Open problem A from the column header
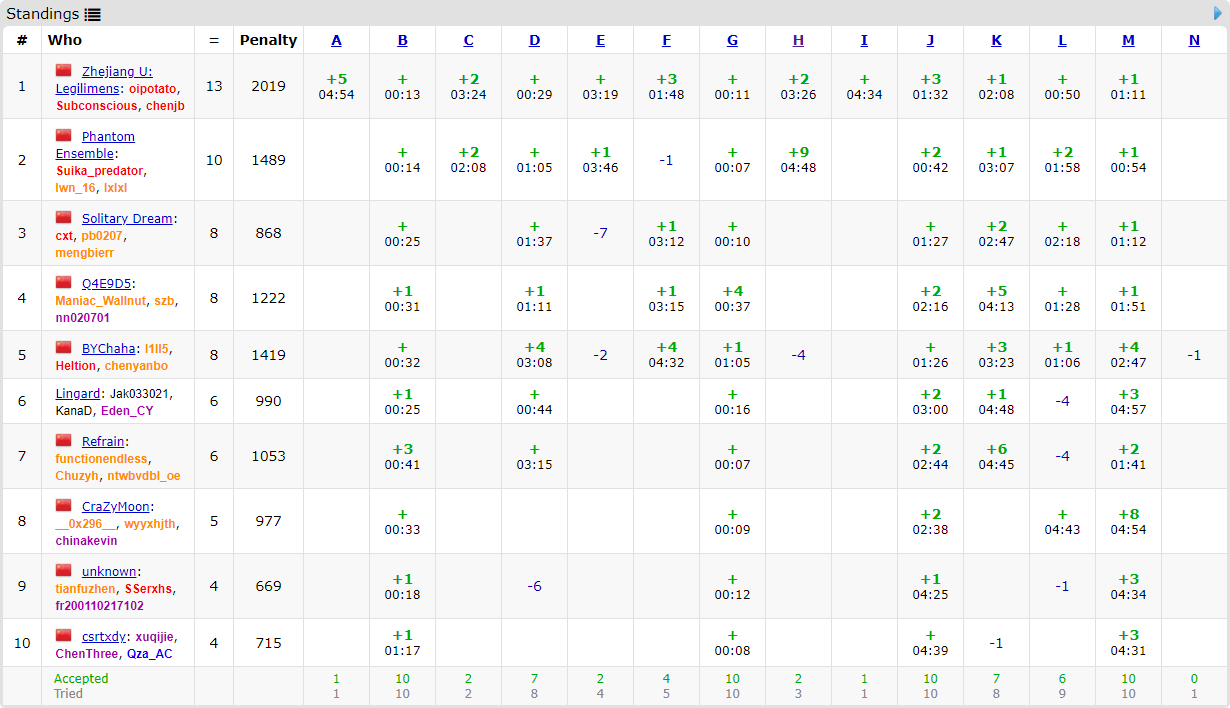Screen dimensions: 1230x708 click(336, 40)
